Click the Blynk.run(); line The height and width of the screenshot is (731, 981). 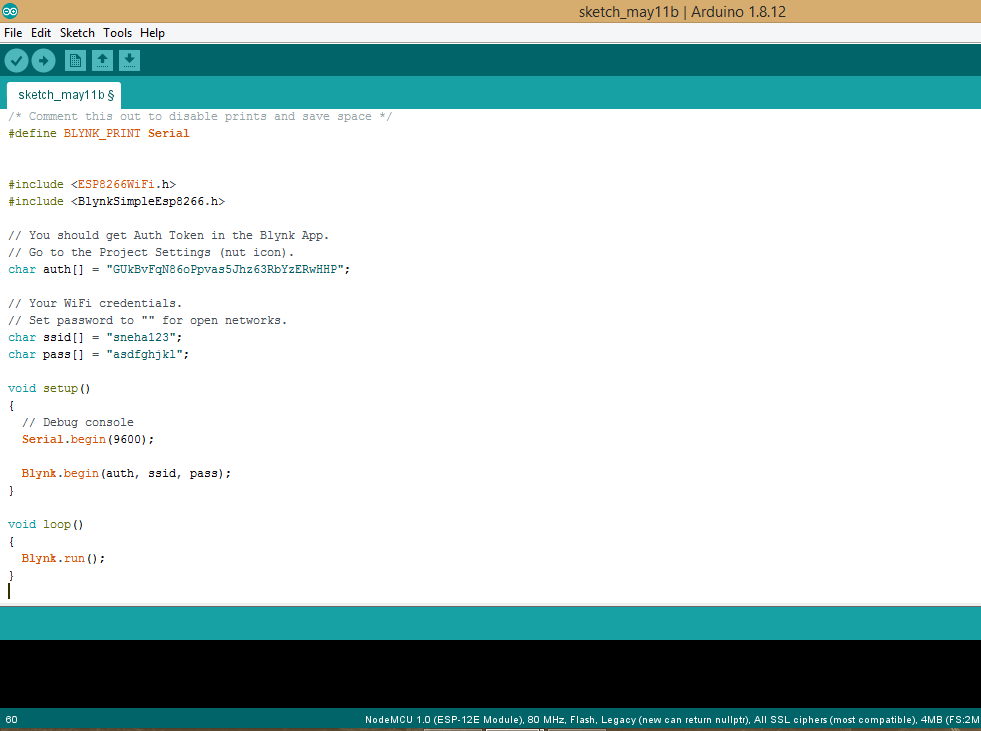pyautogui.click(x=63, y=558)
